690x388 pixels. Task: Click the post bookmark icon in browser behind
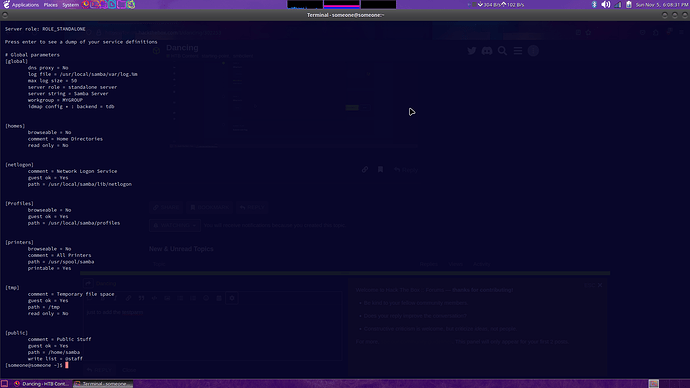tap(380, 169)
